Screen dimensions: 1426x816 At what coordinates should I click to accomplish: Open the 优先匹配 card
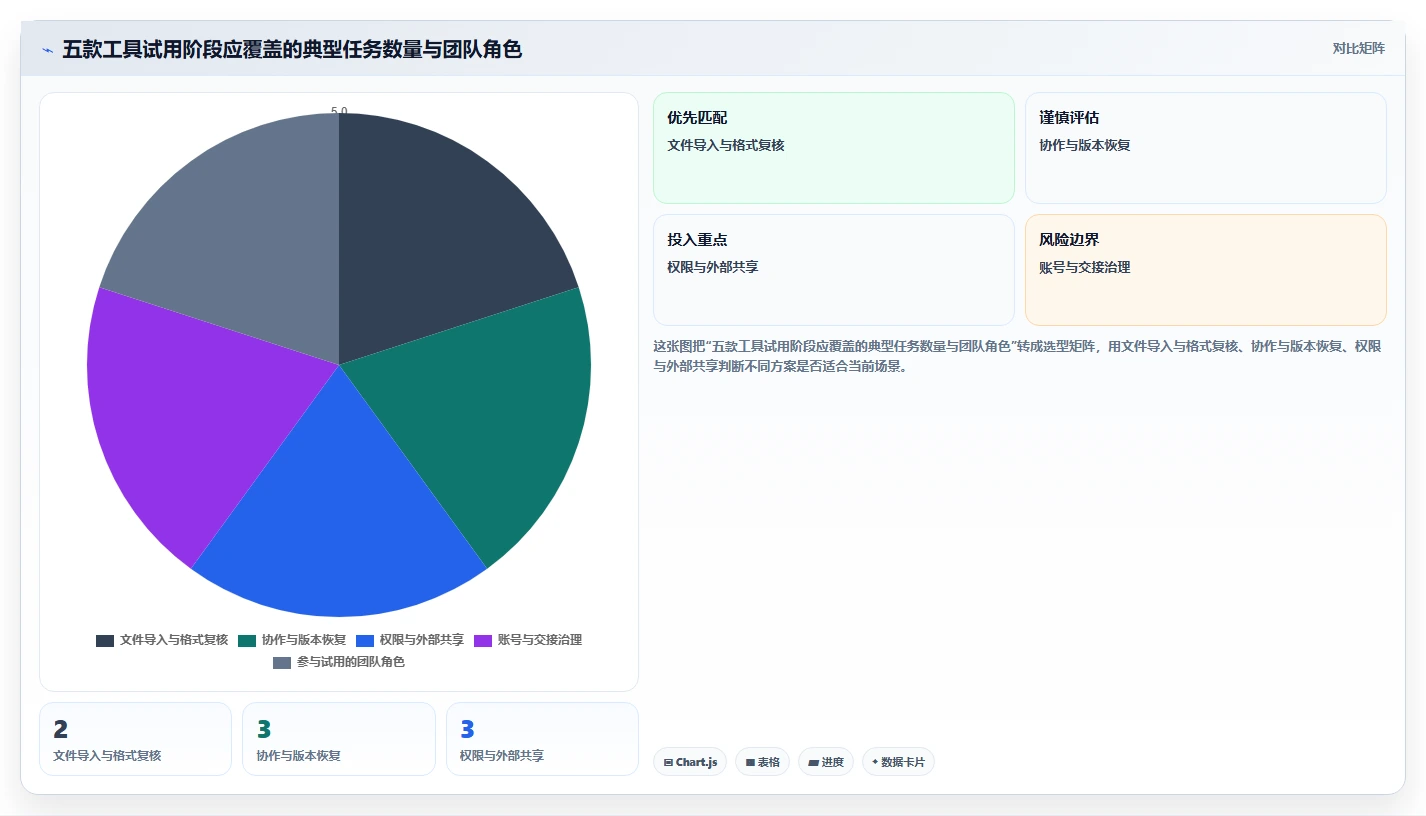click(x=834, y=148)
